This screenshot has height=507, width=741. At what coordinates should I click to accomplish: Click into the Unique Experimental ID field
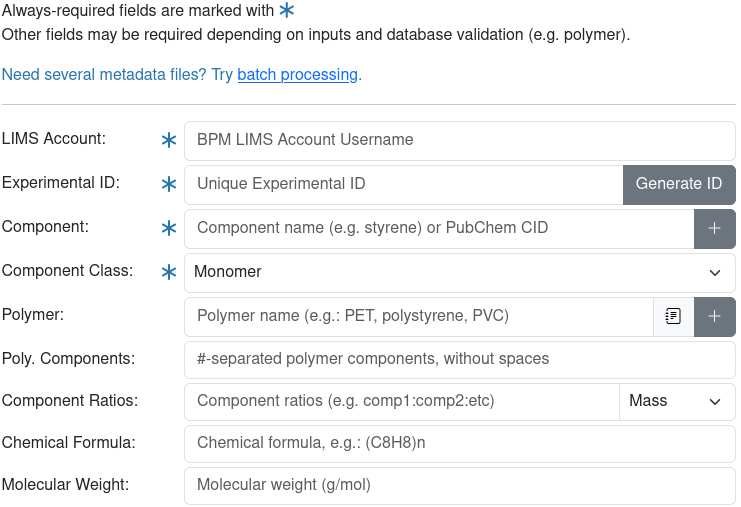[404, 185]
